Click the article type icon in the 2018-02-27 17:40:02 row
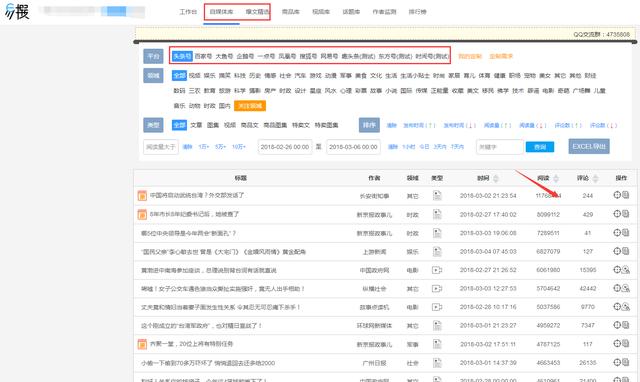This screenshot has height=382, width=640. coord(437,214)
